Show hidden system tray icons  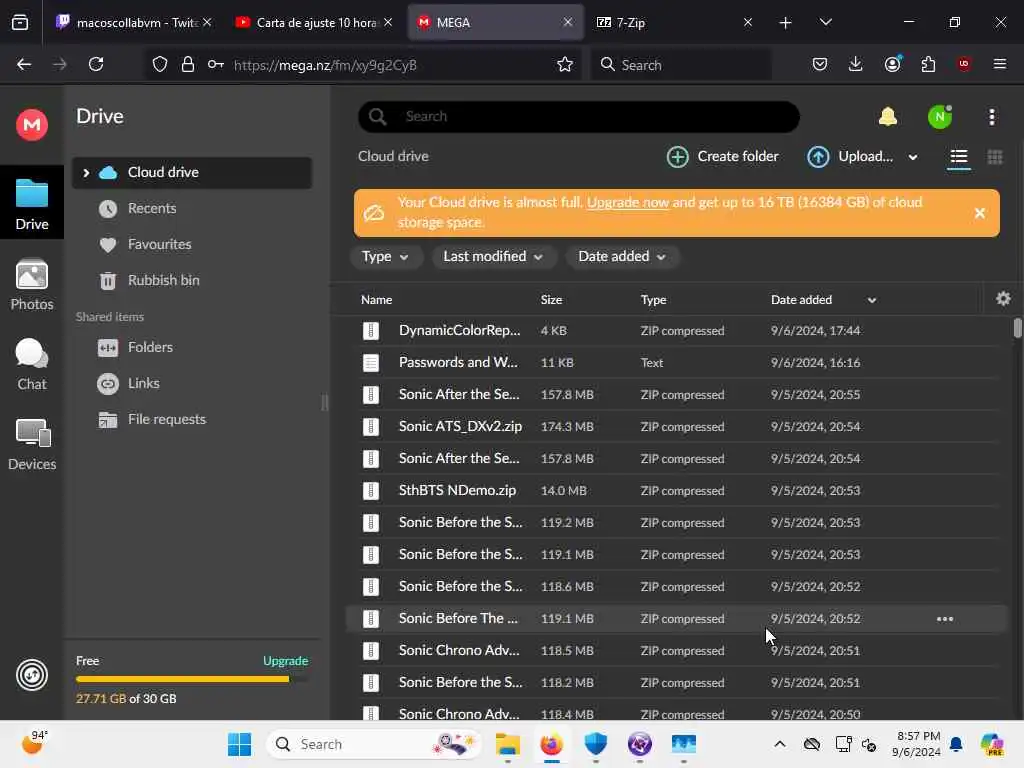coord(780,744)
